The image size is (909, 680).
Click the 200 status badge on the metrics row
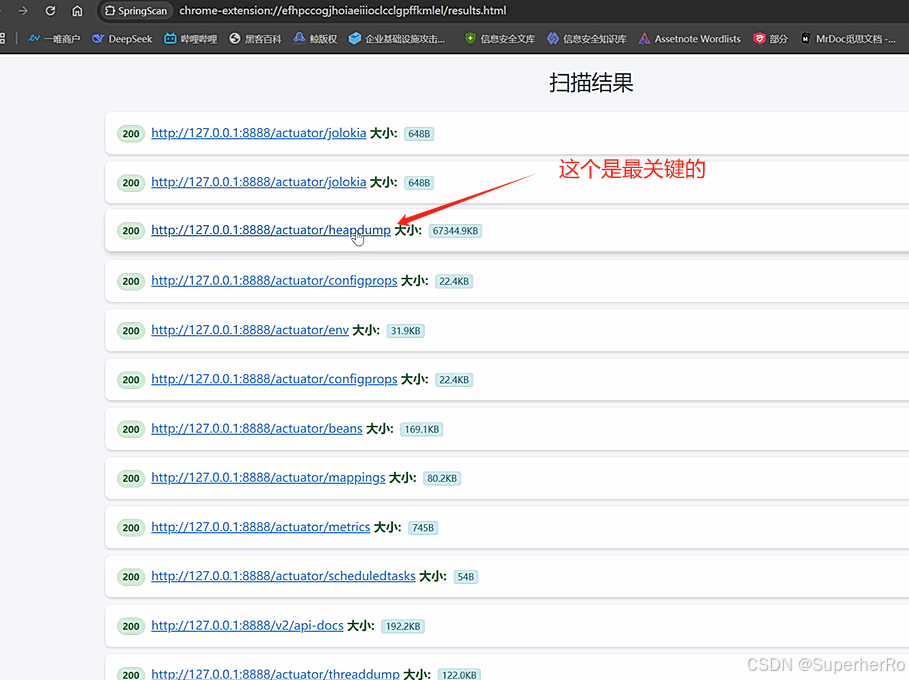click(x=131, y=528)
